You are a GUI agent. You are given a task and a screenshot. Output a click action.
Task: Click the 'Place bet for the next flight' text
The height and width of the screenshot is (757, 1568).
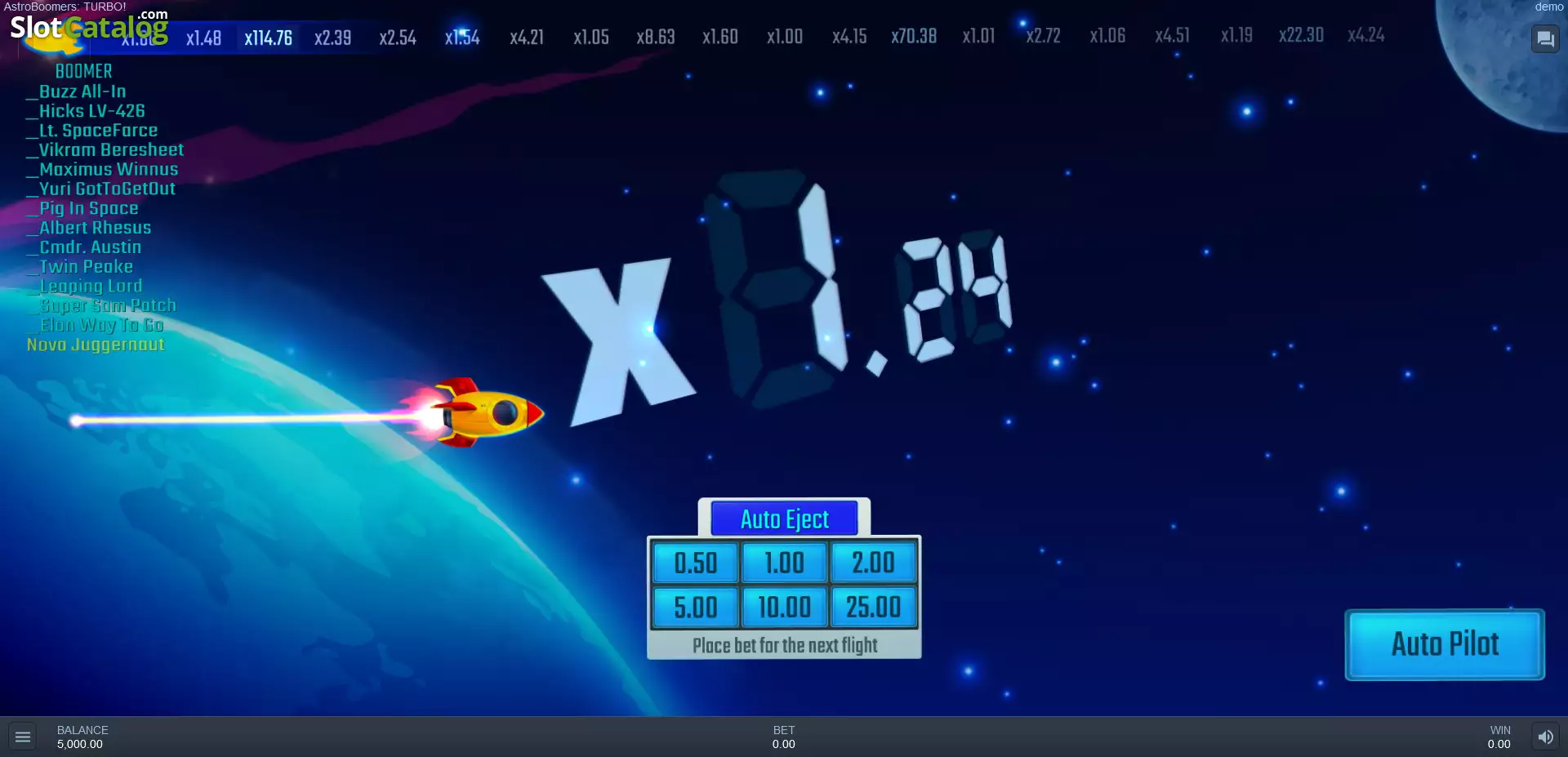pyautogui.click(x=785, y=645)
